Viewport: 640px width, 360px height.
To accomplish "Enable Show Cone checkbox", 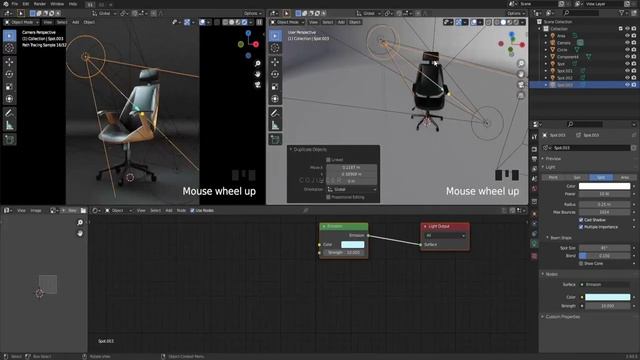I will [x=581, y=264].
